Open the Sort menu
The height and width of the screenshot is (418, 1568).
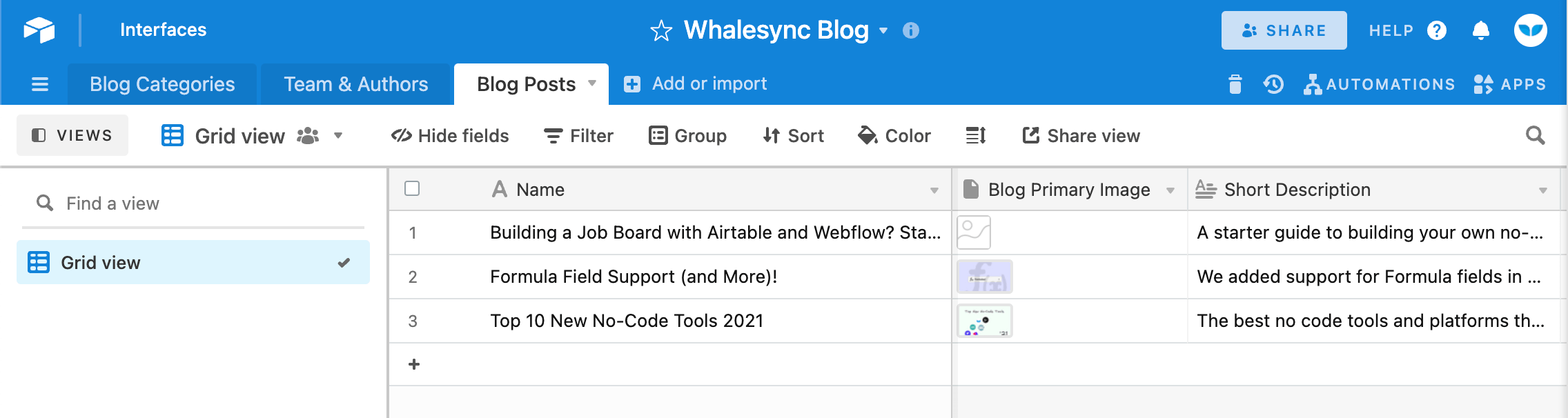click(794, 136)
